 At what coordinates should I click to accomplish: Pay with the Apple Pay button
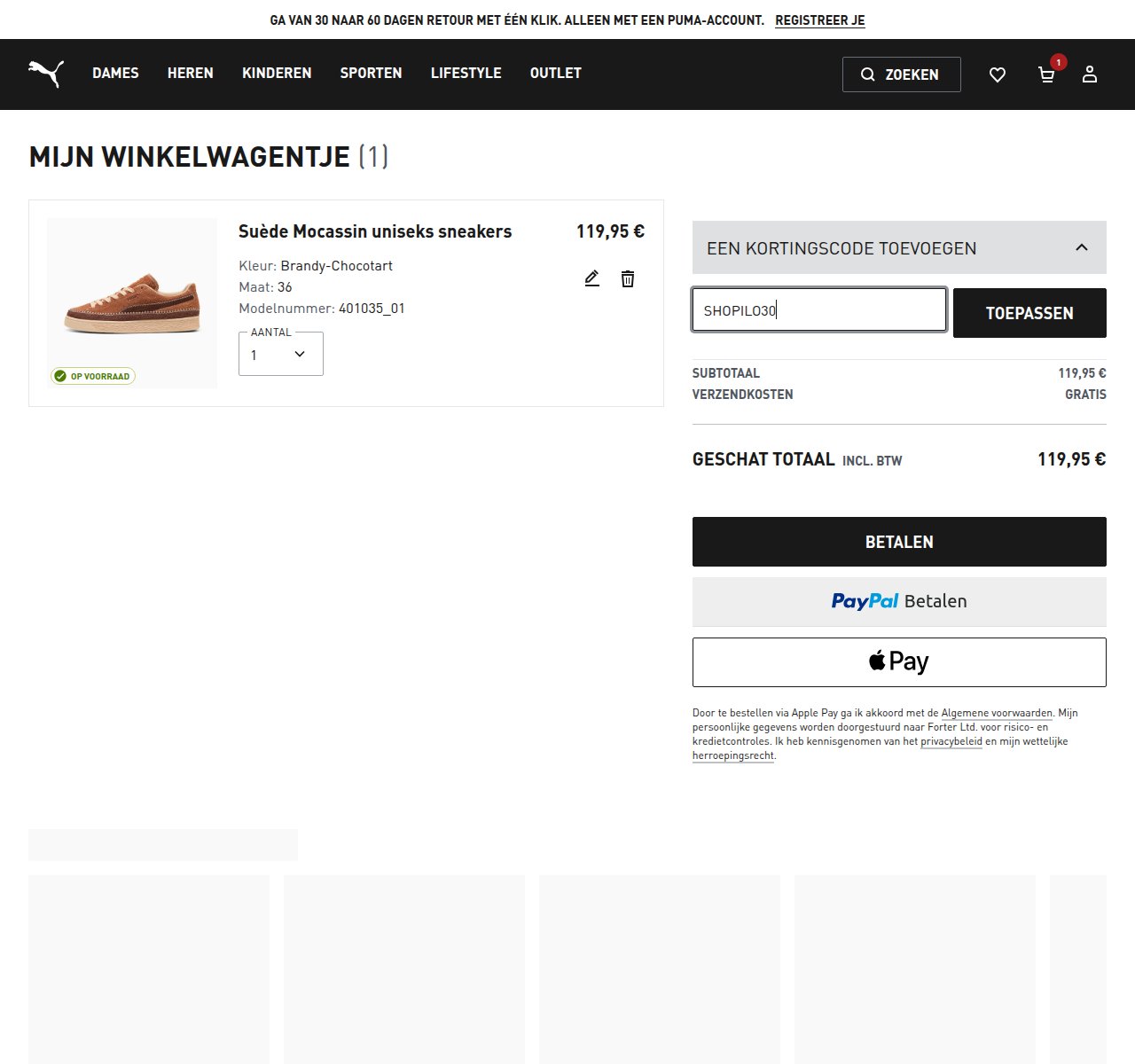pos(899,662)
